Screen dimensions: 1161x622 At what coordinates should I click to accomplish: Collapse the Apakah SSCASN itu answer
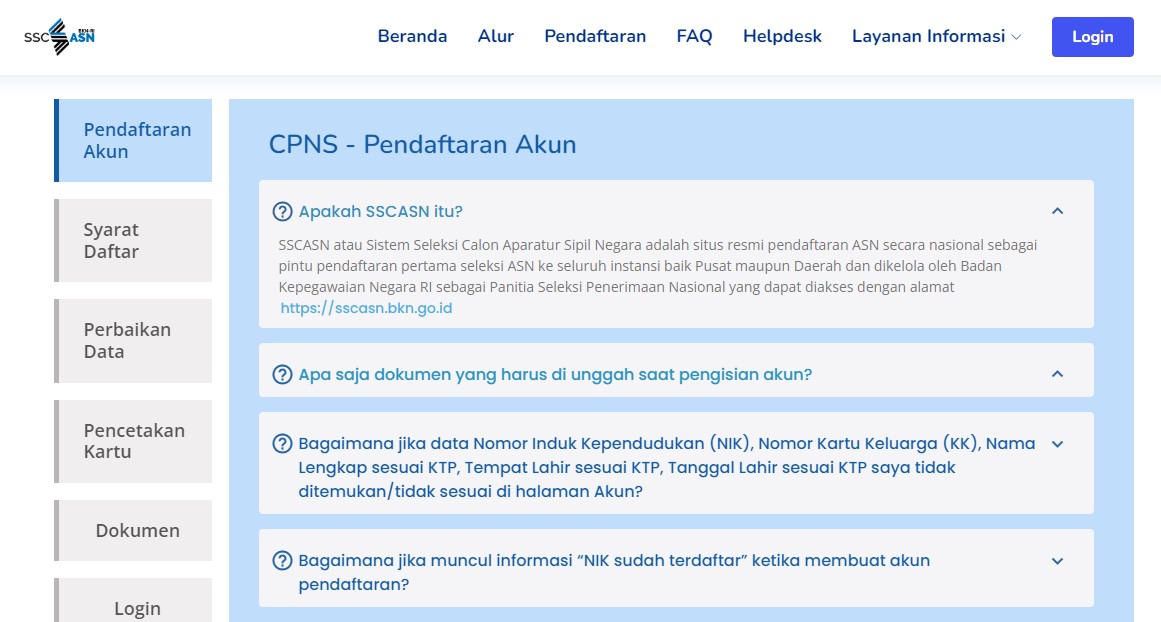coord(1057,211)
